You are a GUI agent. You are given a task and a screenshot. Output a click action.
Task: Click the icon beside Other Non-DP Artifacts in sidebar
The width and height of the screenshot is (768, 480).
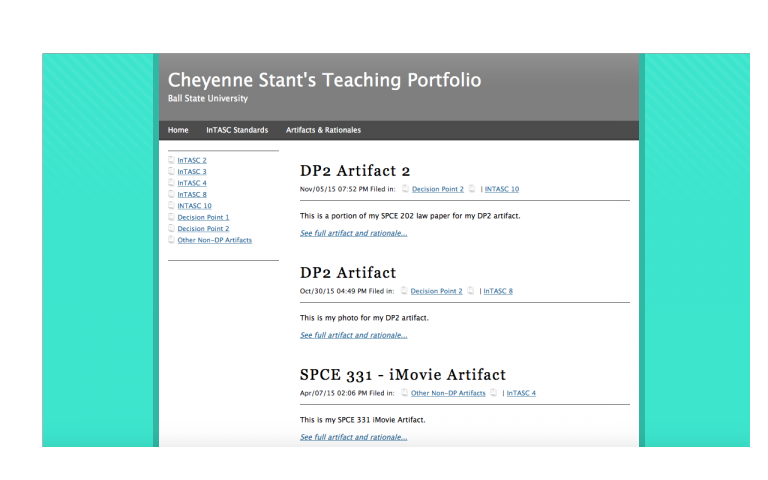click(x=171, y=240)
